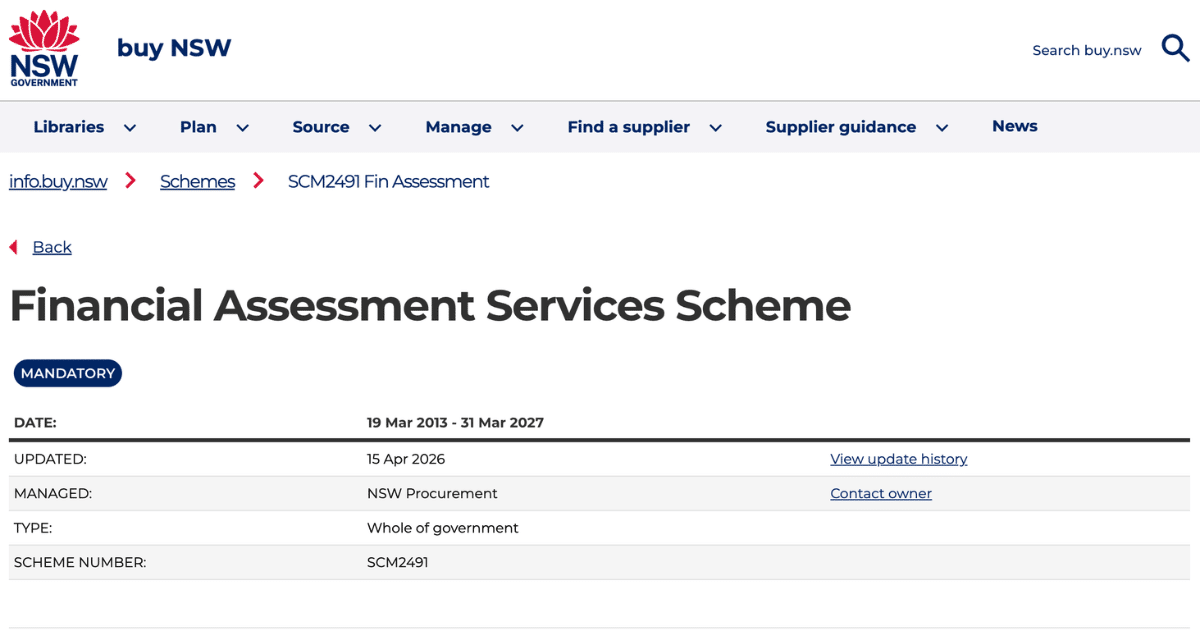Click the Search buy.nsw text
The height and width of the screenshot is (630, 1200).
(1087, 50)
